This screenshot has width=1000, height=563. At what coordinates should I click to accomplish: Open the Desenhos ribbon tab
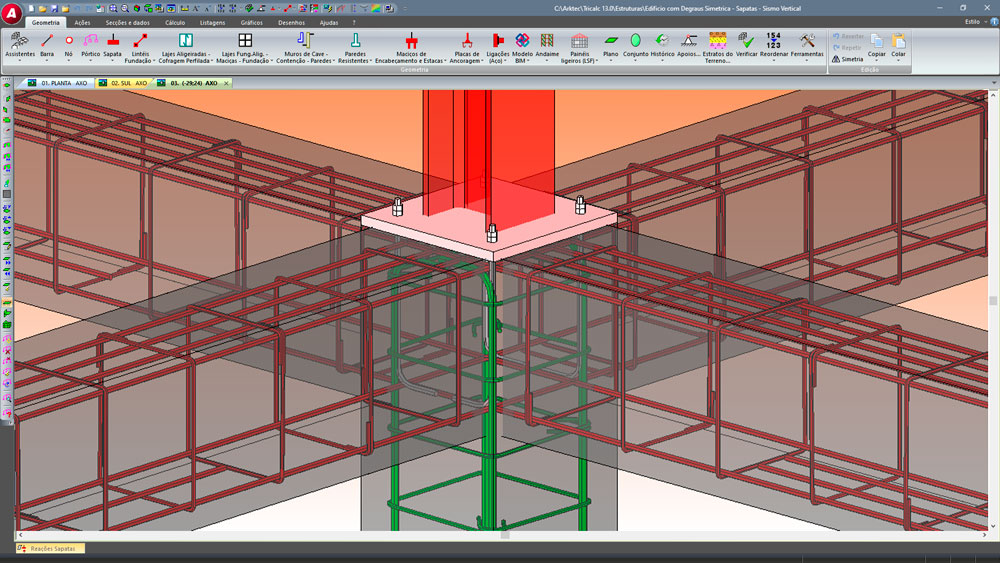click(291, 22)
